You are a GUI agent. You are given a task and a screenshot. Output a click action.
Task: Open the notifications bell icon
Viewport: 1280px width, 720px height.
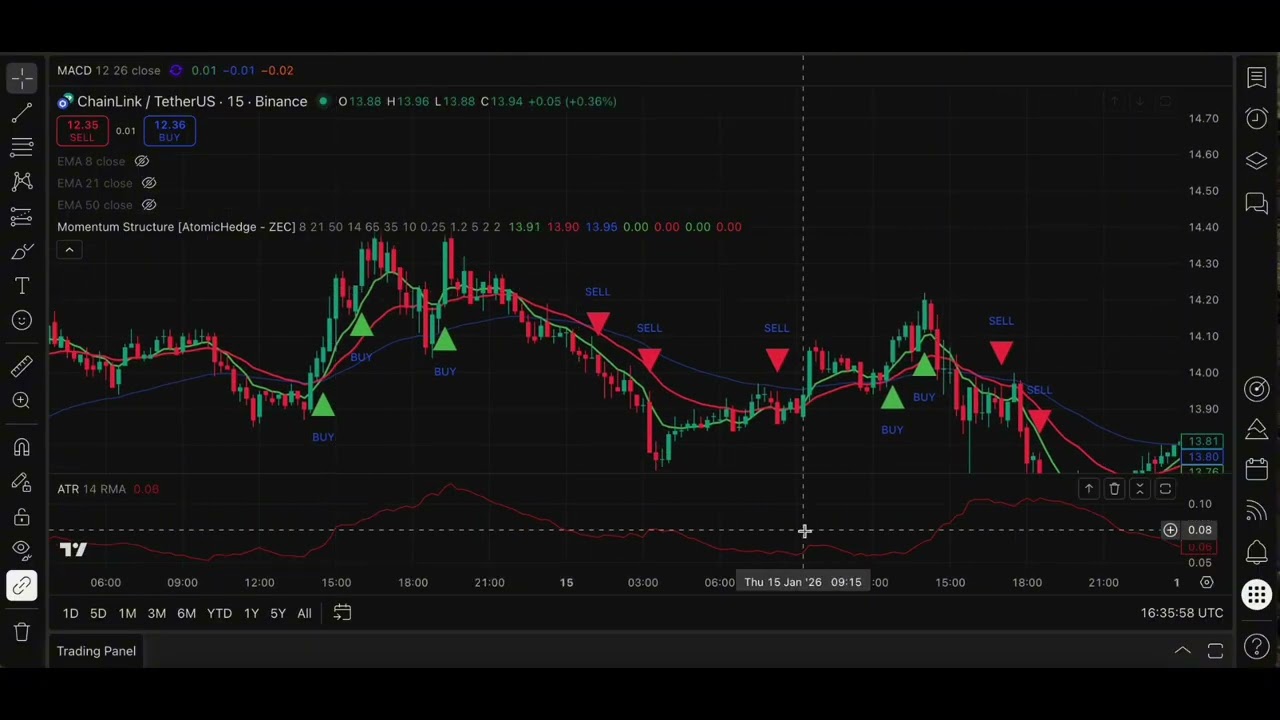coord(1257,552)
